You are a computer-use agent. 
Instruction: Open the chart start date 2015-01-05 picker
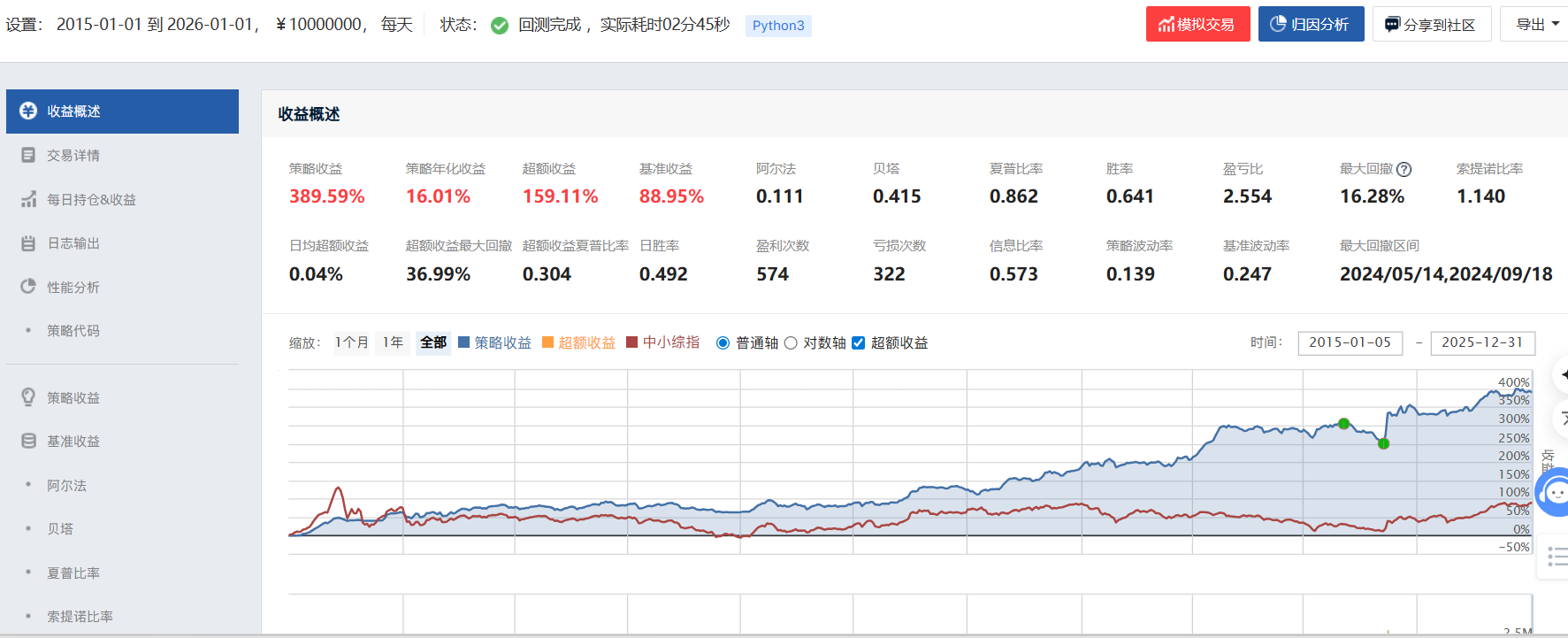(1350, 342)
